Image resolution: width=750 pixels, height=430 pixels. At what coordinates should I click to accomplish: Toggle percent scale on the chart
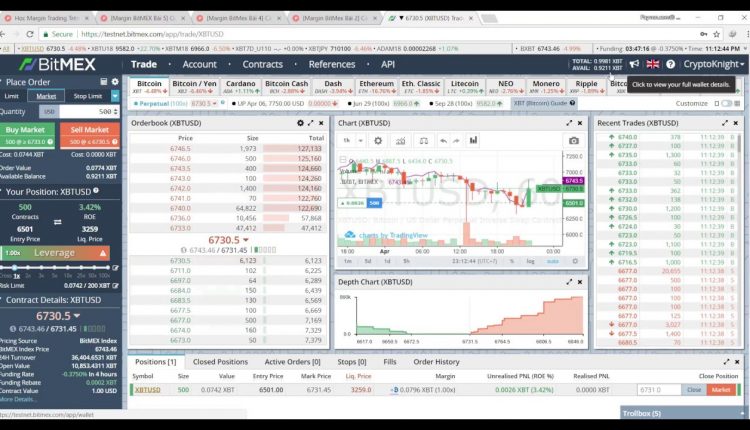pyautogui.click(x=512, y=261)
